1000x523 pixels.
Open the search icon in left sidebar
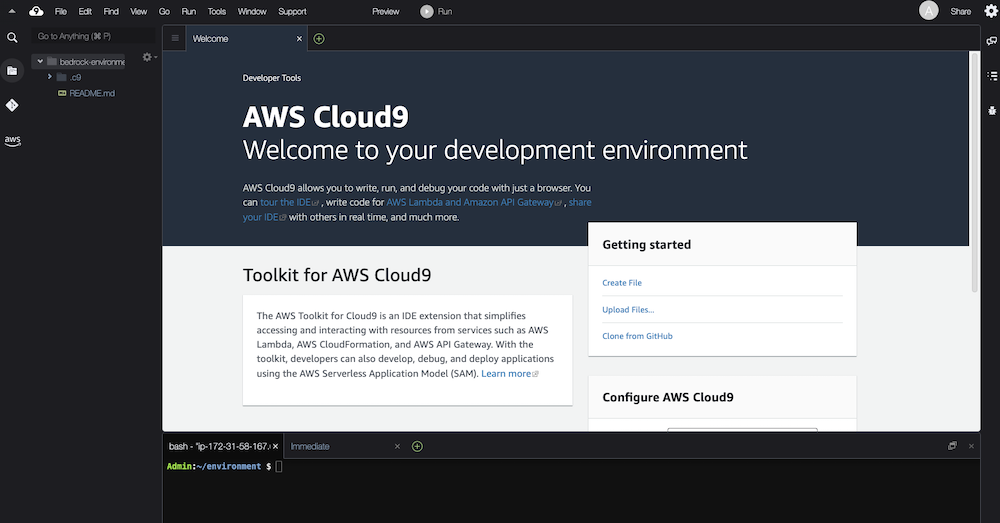tap(12, 38)
